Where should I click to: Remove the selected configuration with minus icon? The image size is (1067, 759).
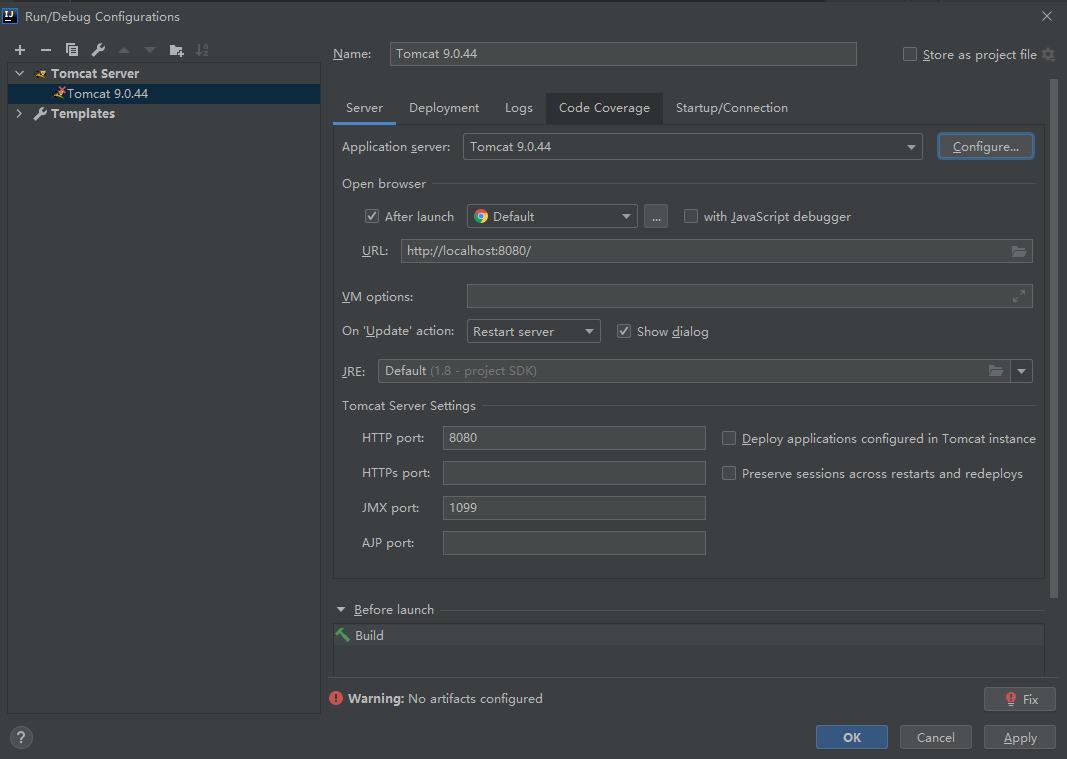pyautogui.click(x=46, y=50)
